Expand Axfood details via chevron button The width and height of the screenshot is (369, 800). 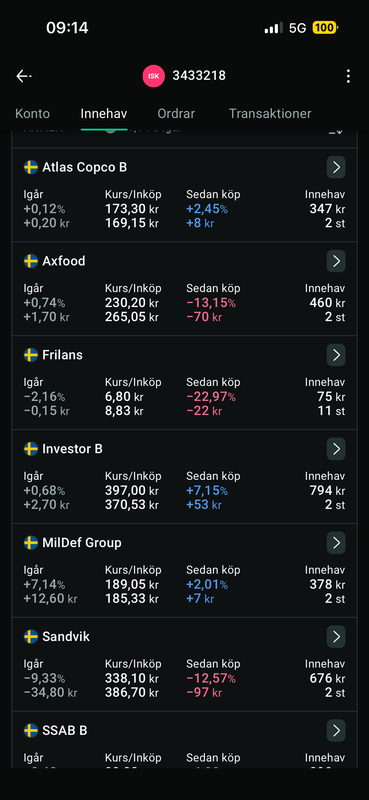[x=336, y=261]
